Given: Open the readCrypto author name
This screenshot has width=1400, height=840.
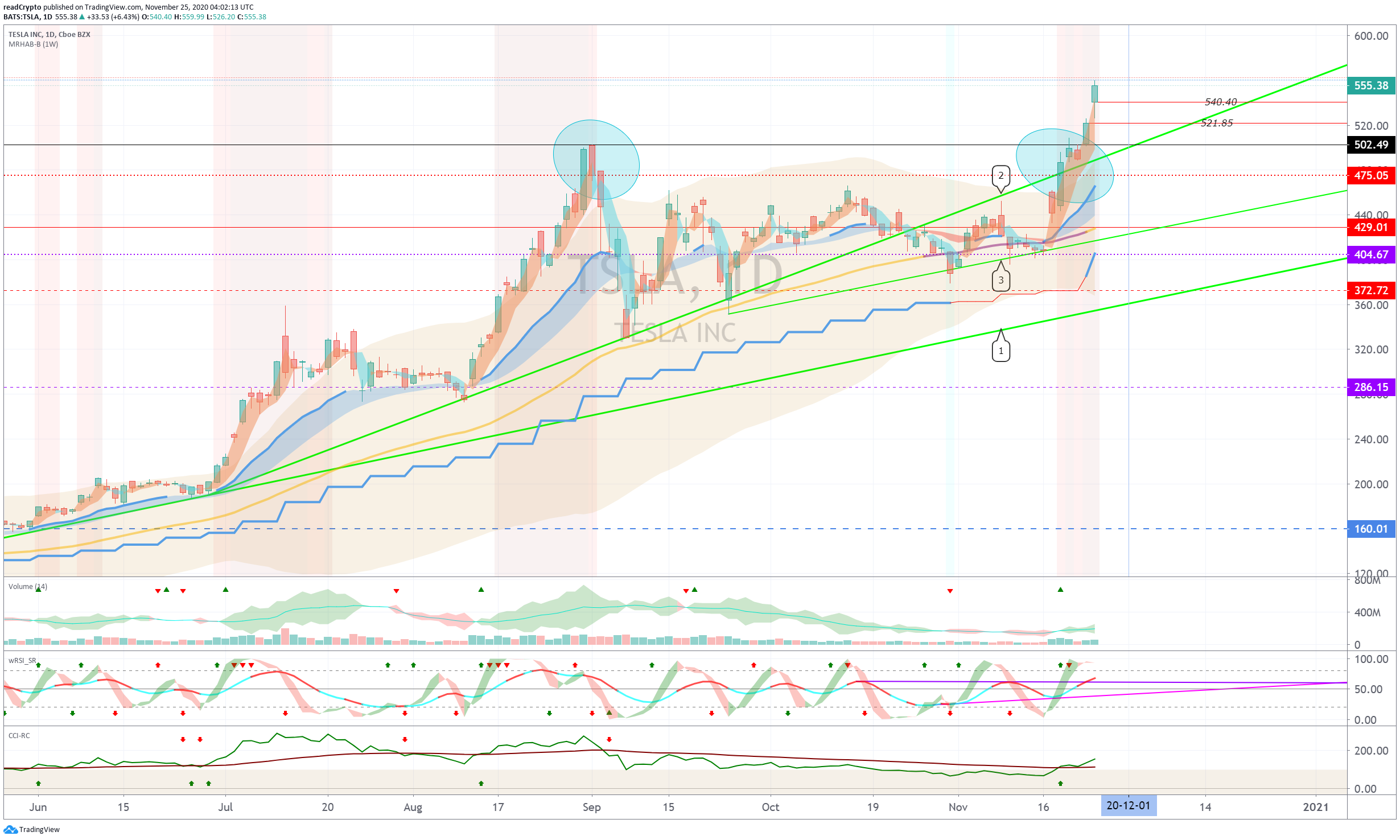Looking at the screenshot, I should (22, 7).
